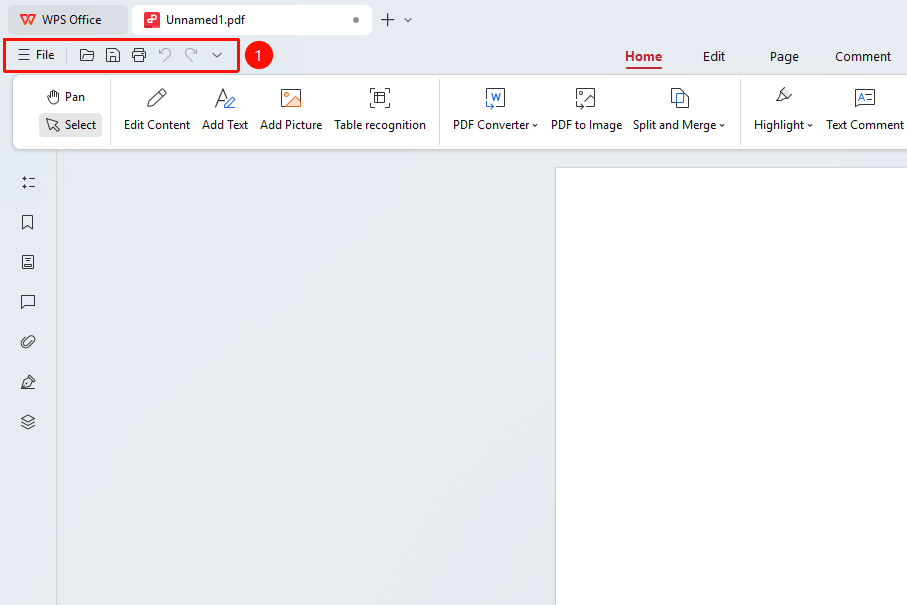Screen dimensions: 907x605
Task: Choose the Add Text tool
Action: (225, 110)
